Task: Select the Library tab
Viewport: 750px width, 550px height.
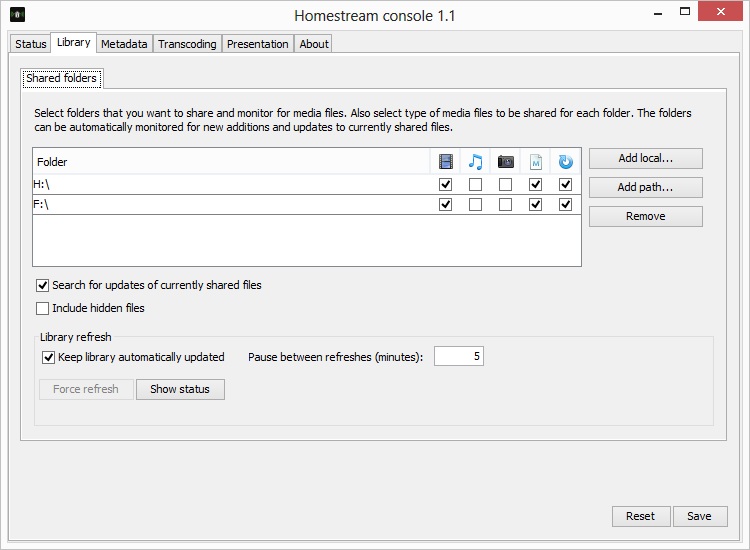Action: (x=74, y=43)
